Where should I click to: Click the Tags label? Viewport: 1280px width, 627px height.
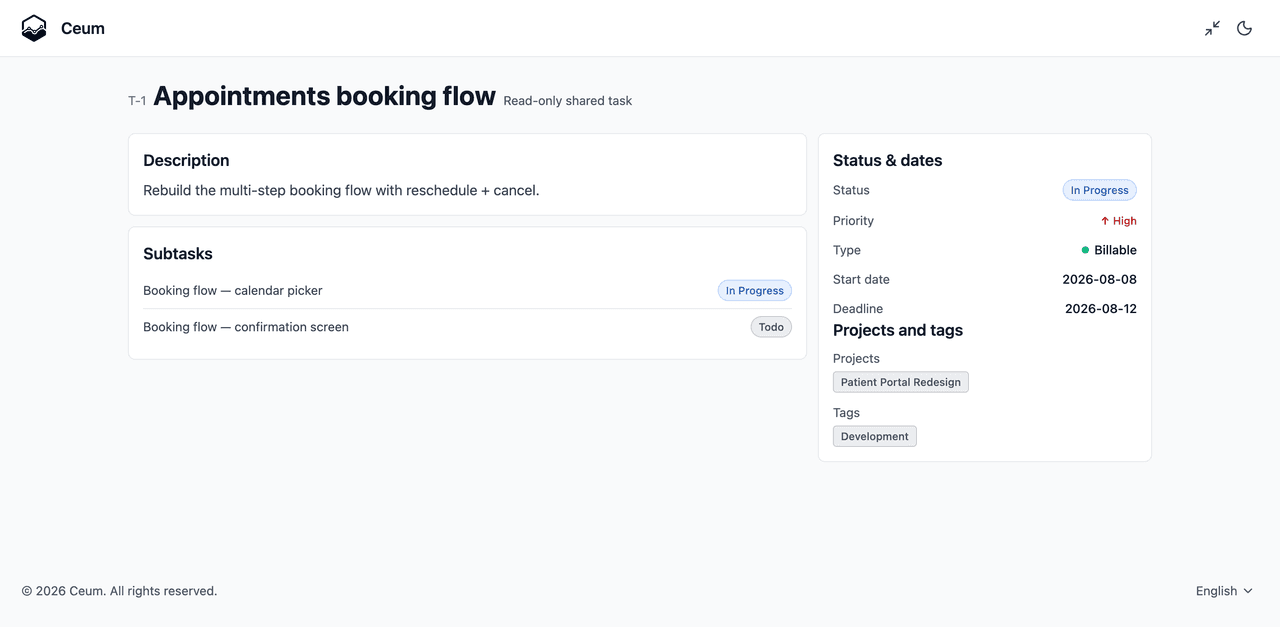(x=846, y=412)
